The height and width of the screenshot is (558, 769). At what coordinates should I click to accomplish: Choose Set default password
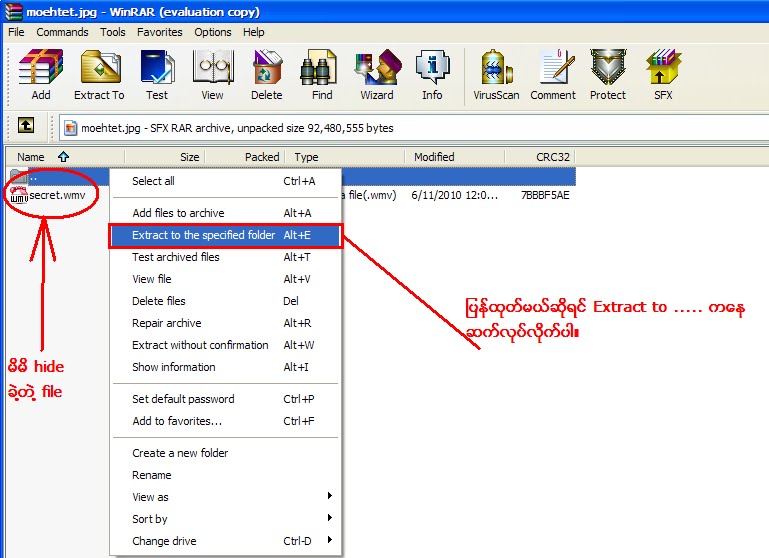[x=226, y=399]
